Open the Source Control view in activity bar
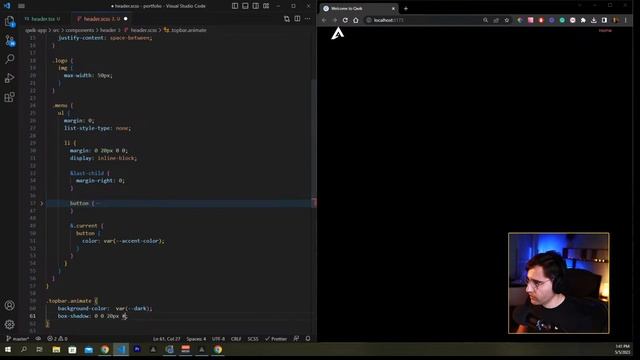 [x=9, y=40]
